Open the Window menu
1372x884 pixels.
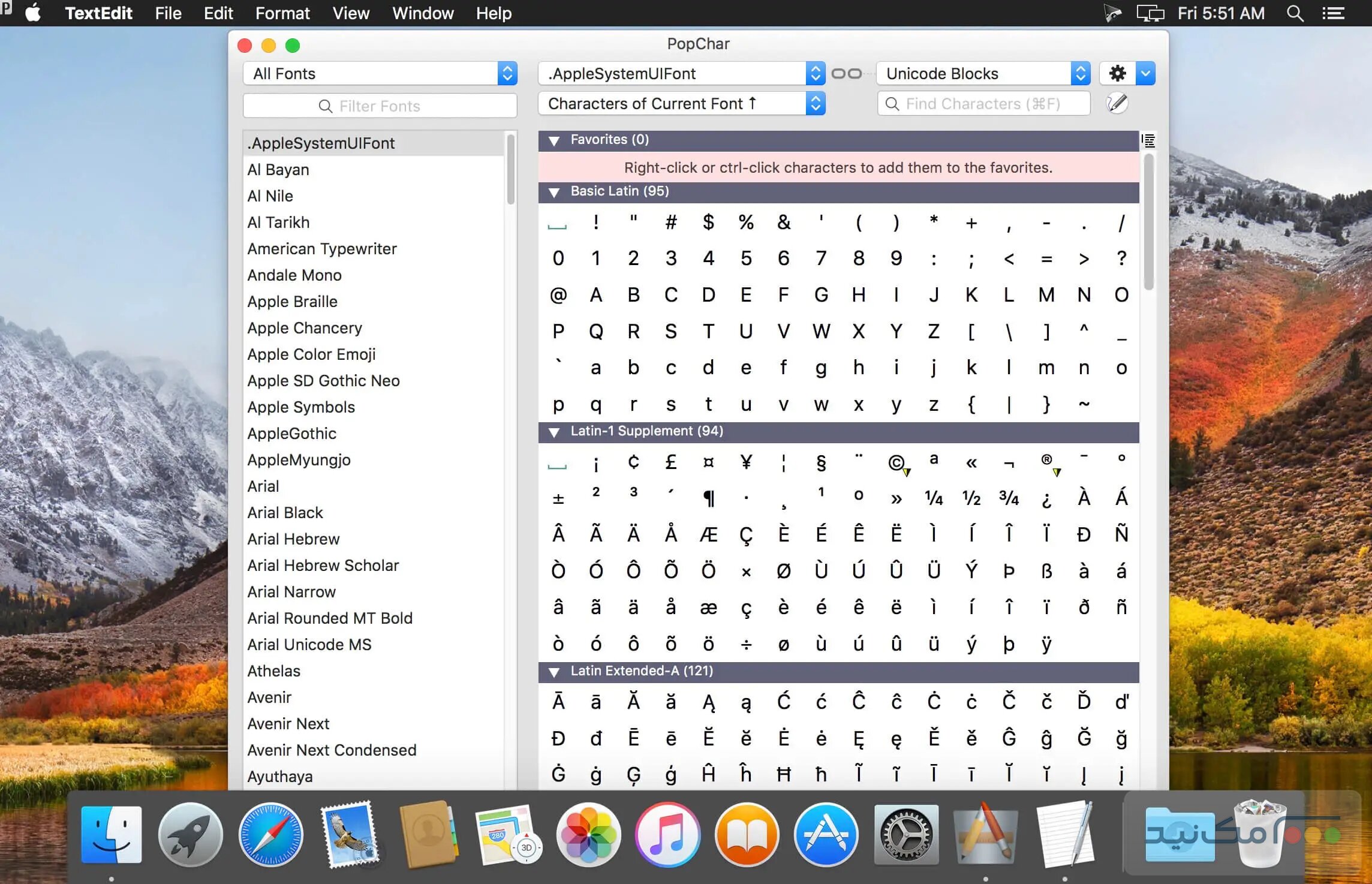(x=423, y=13)
